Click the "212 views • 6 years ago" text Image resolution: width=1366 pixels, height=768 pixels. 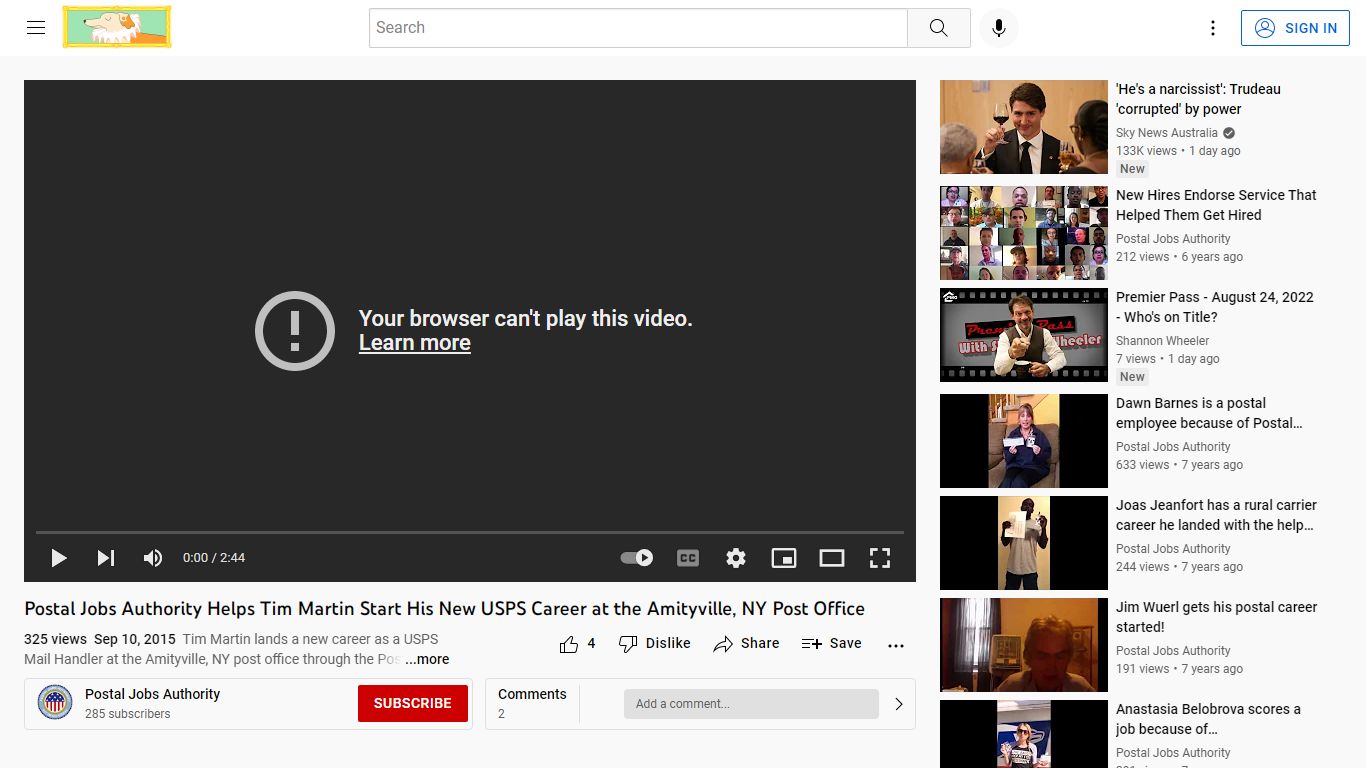(1180, 257)
